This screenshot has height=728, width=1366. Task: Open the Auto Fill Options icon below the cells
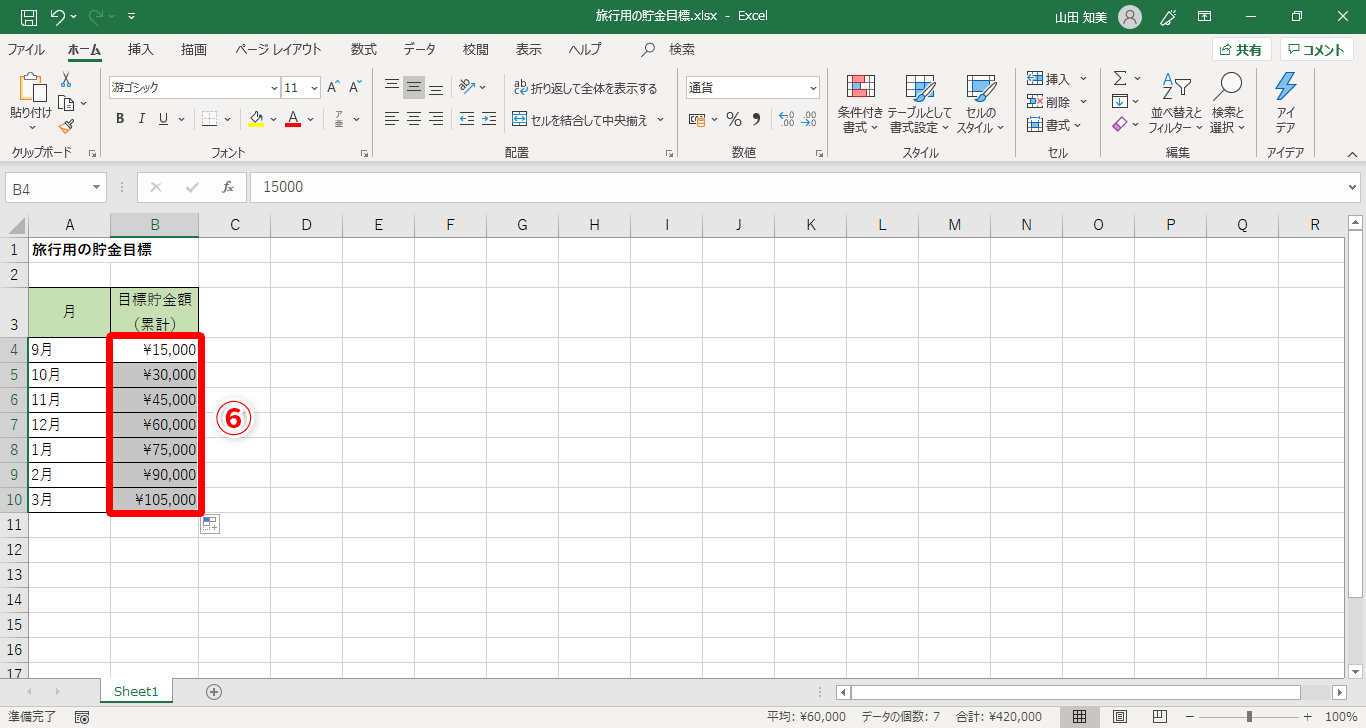(210, 525)
